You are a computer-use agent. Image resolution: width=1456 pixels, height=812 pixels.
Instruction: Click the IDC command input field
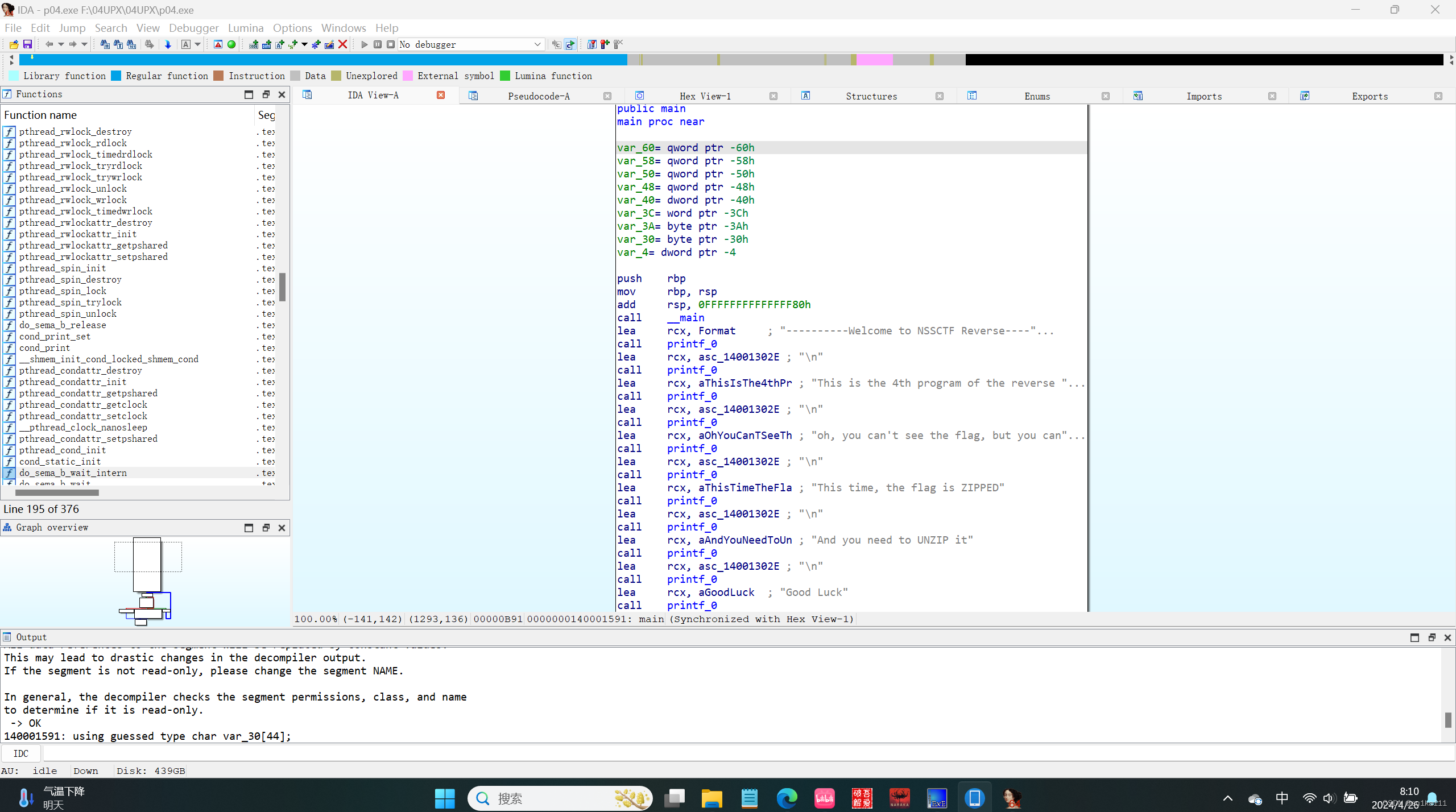(749, 753)
